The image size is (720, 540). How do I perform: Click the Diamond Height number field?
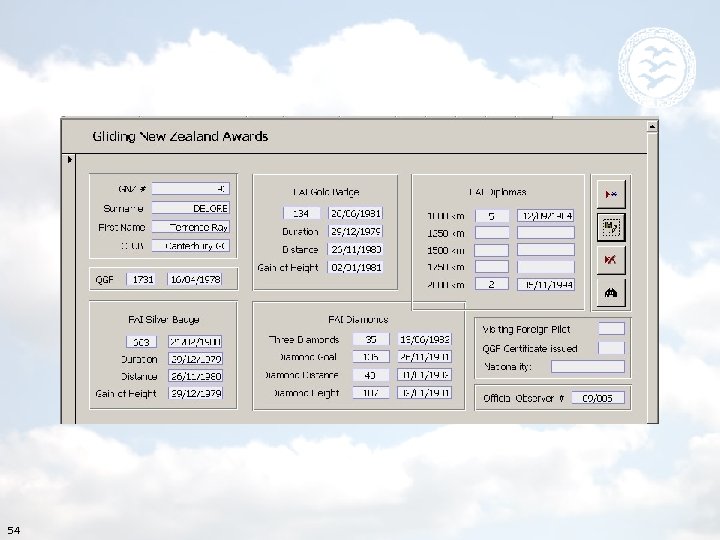[x=371, y=393]
